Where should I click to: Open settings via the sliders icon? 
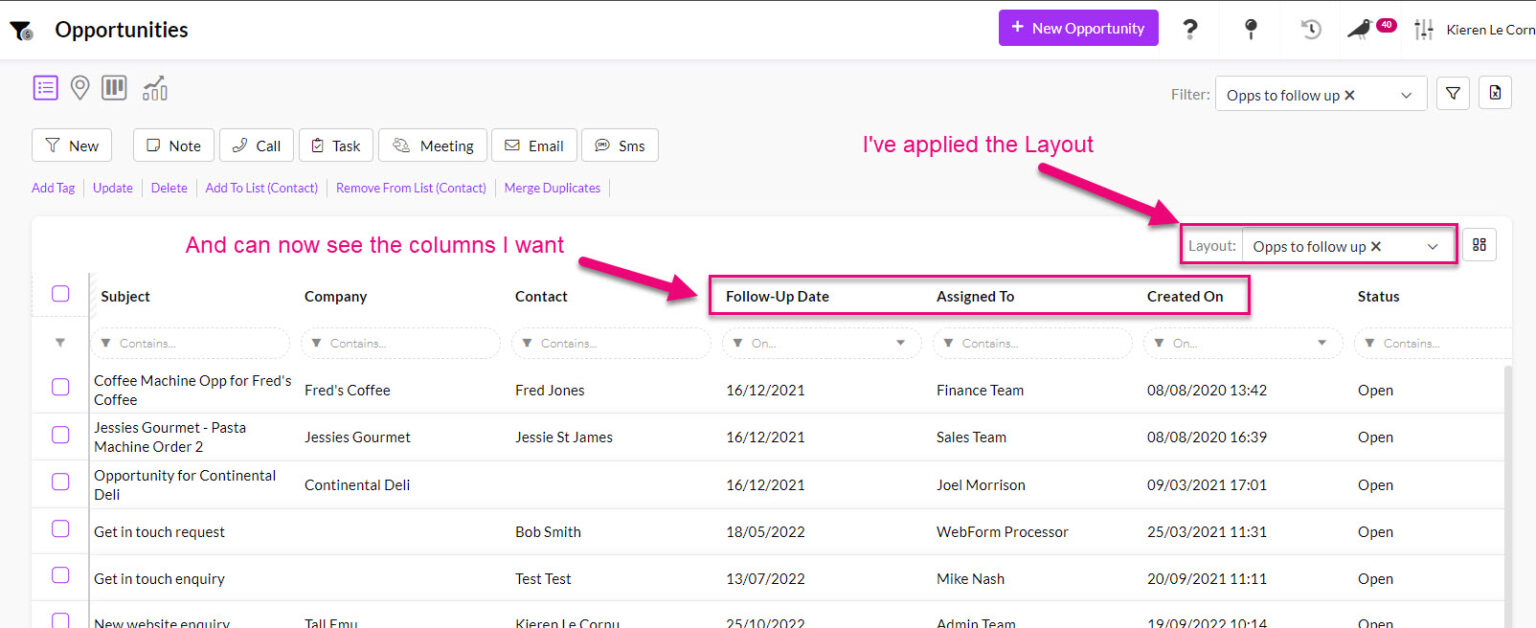coord(1424,29)
